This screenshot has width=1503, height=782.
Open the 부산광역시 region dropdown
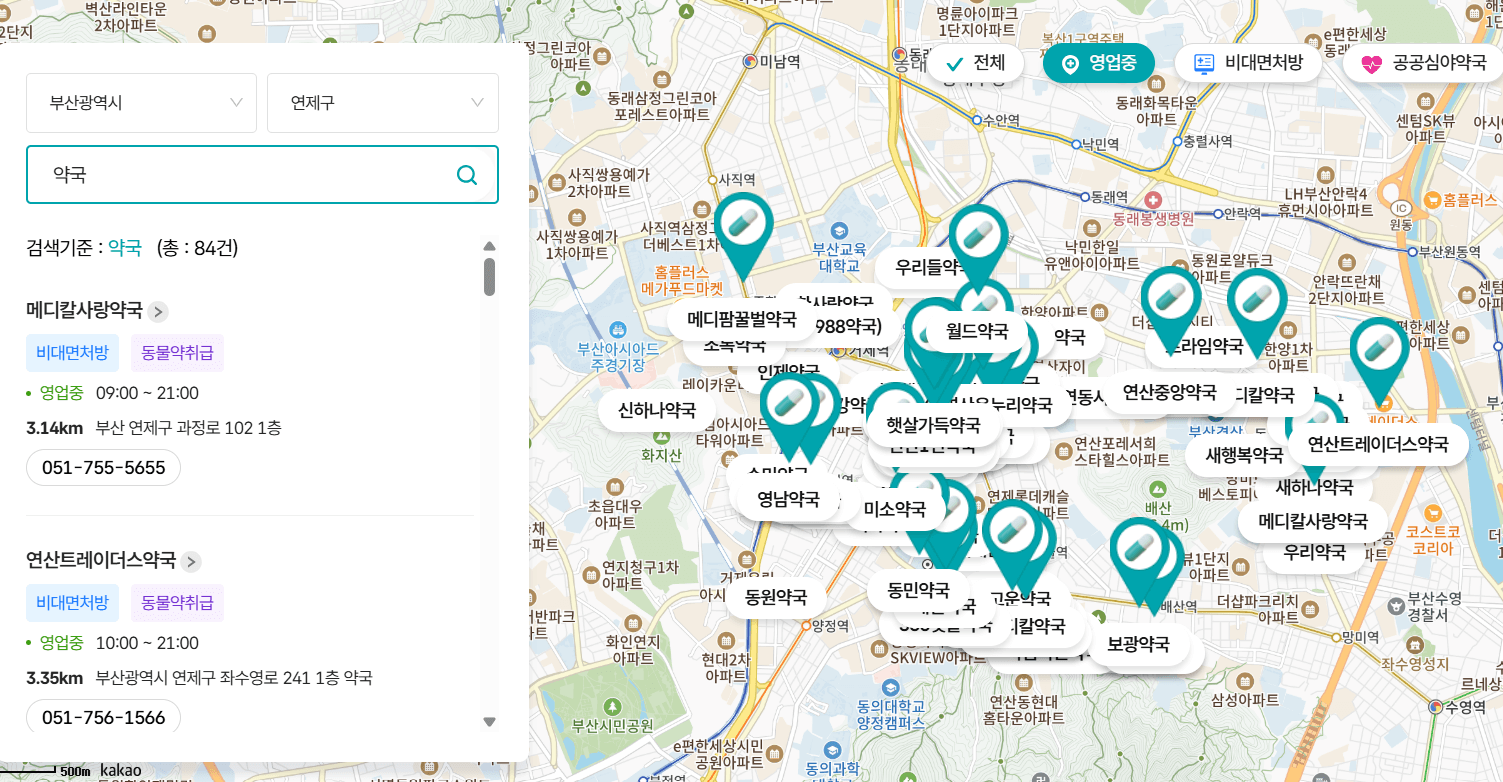click(x=141, y=102)
